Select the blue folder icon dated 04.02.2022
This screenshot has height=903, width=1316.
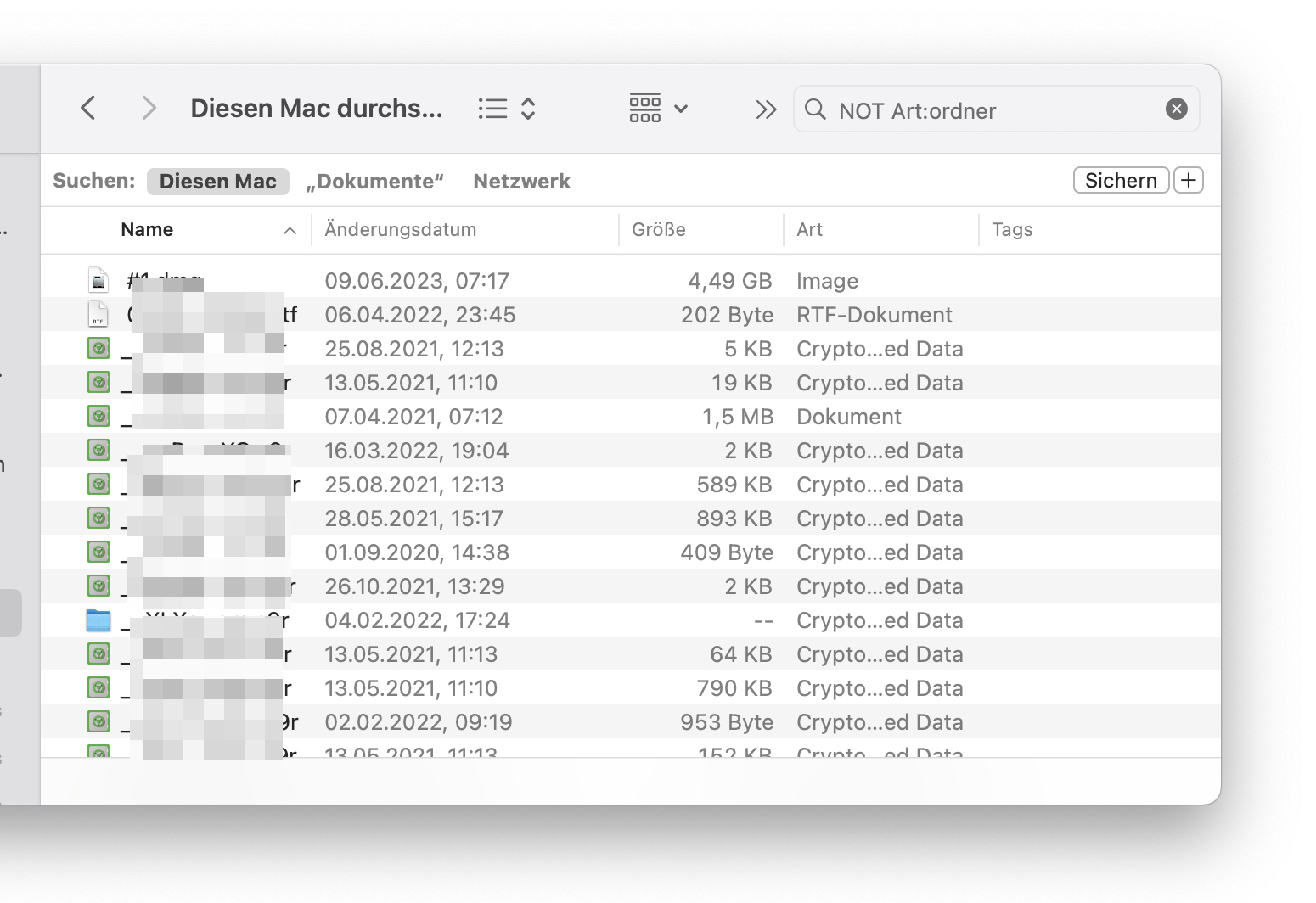[x=98, y=620]
